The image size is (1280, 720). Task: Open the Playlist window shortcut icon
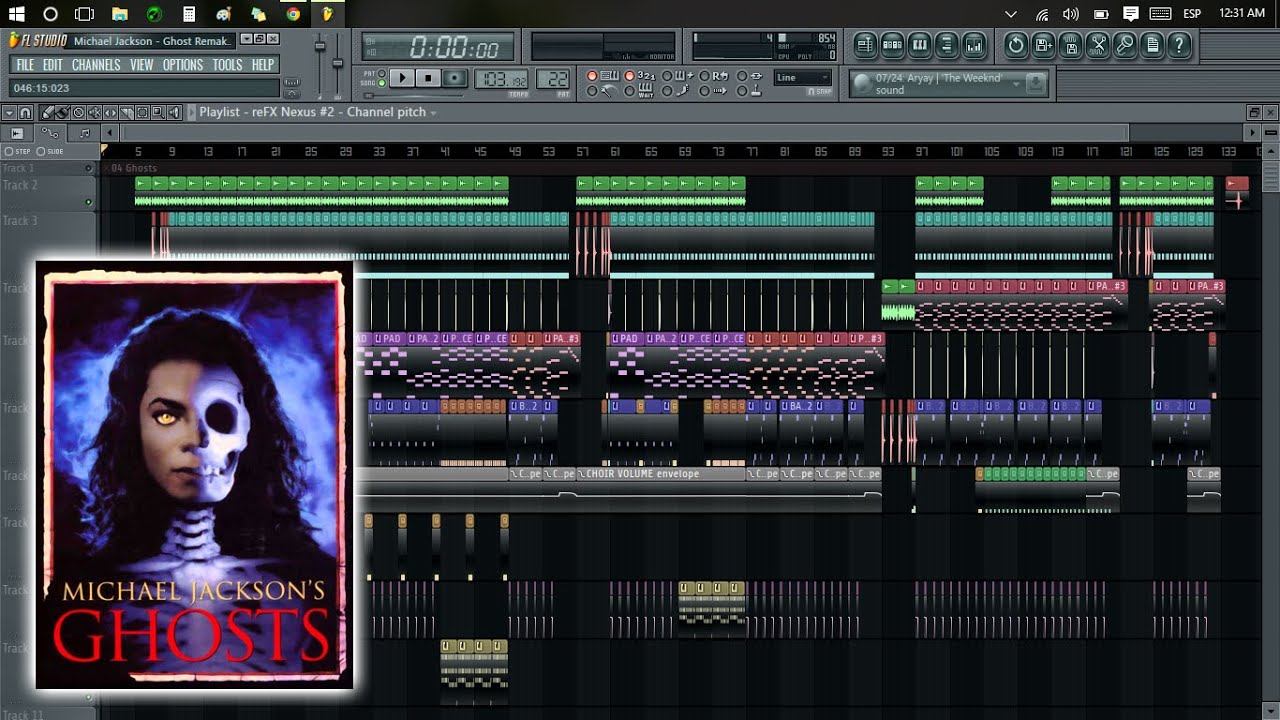coord(865,45)
